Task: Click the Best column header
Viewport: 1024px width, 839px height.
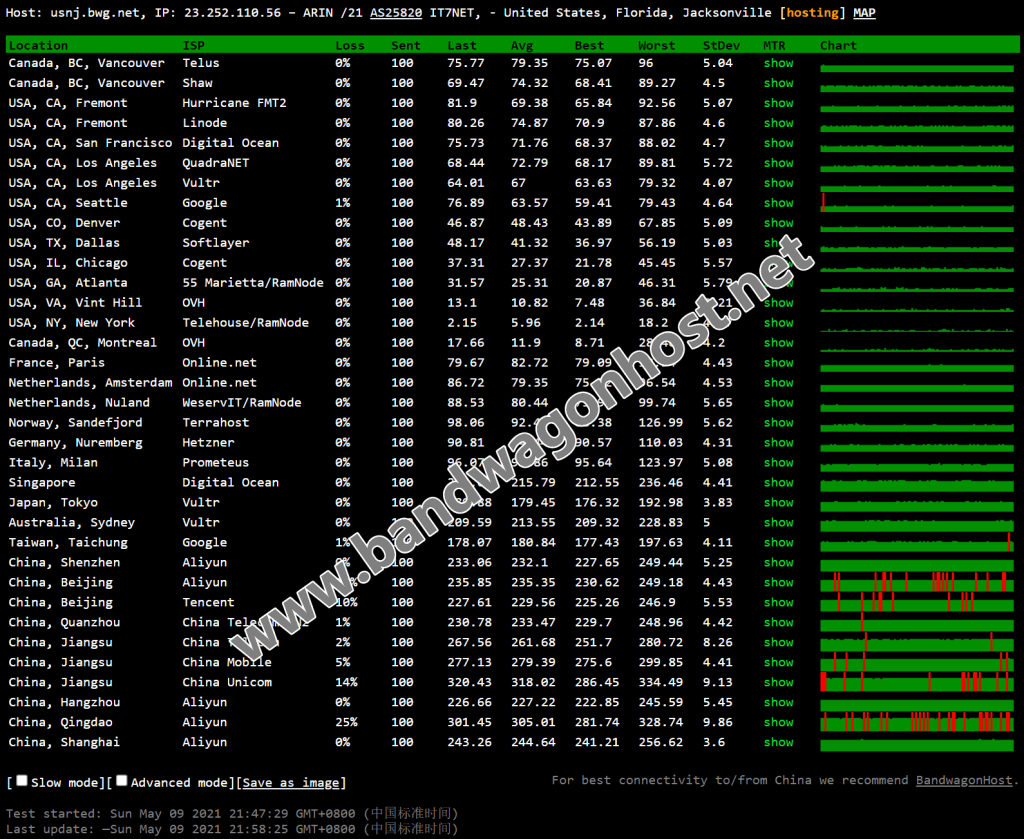Action: point(589,46)
